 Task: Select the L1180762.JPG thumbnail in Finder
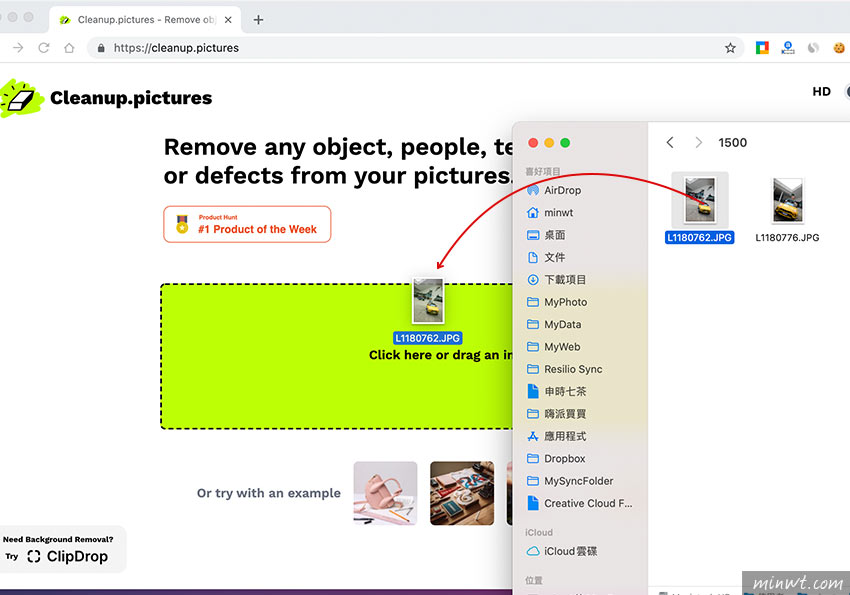(700, 201)
